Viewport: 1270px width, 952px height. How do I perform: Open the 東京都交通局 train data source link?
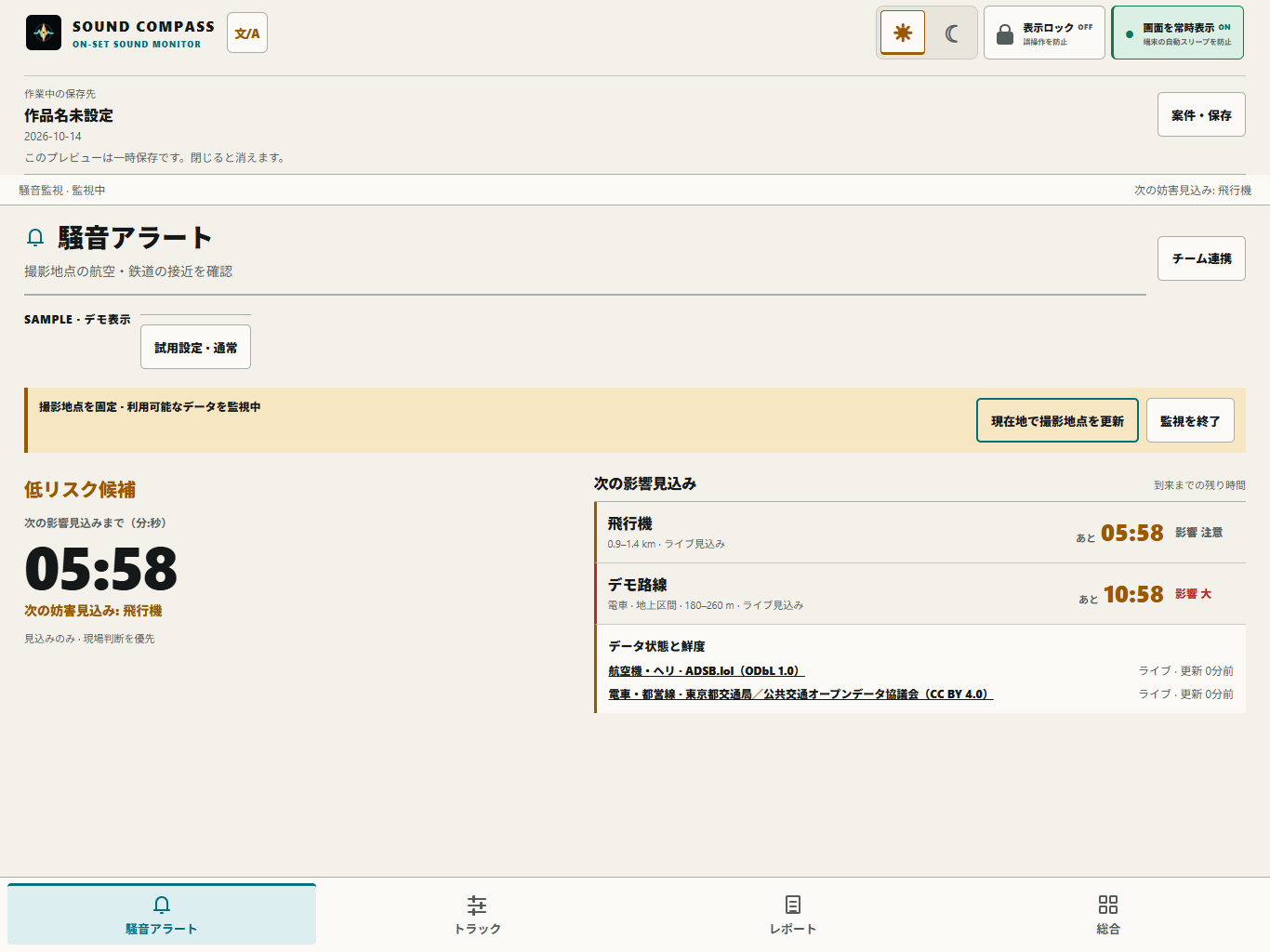coord(800,694)
